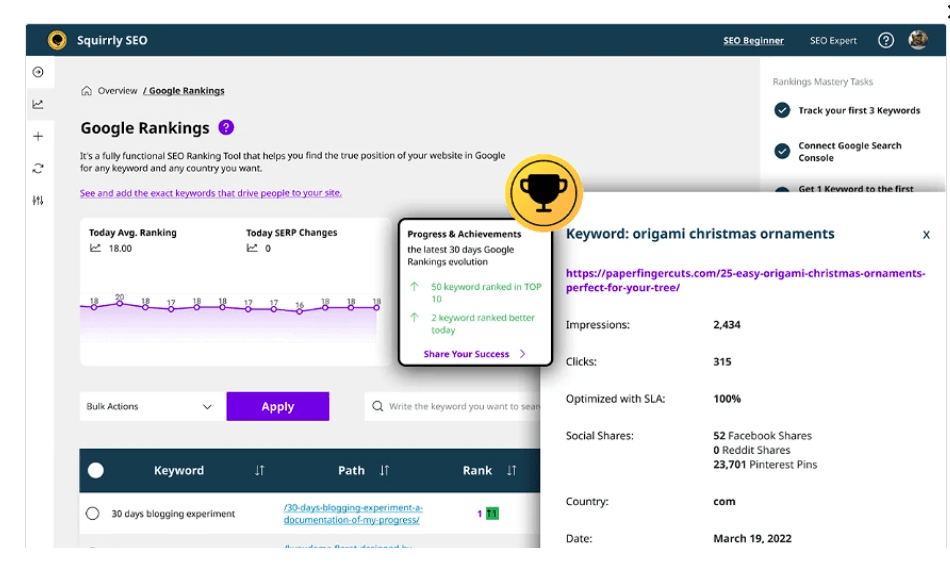The height and width of the screenshot is (573, 950).
Task: Click the plus icon in sidebar
Action: click(x=38, y=136)
